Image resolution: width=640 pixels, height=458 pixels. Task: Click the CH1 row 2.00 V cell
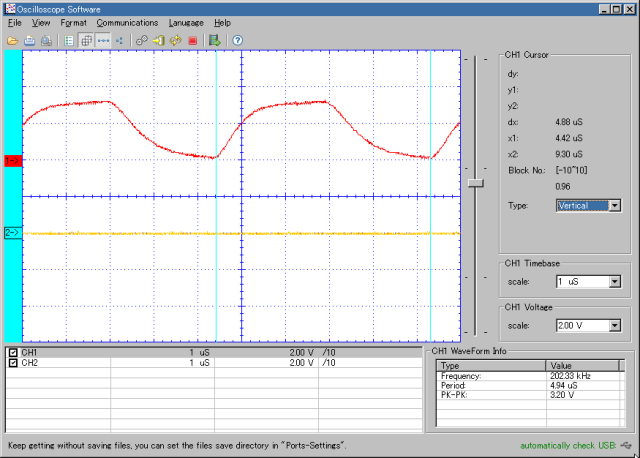click(302, 352)
